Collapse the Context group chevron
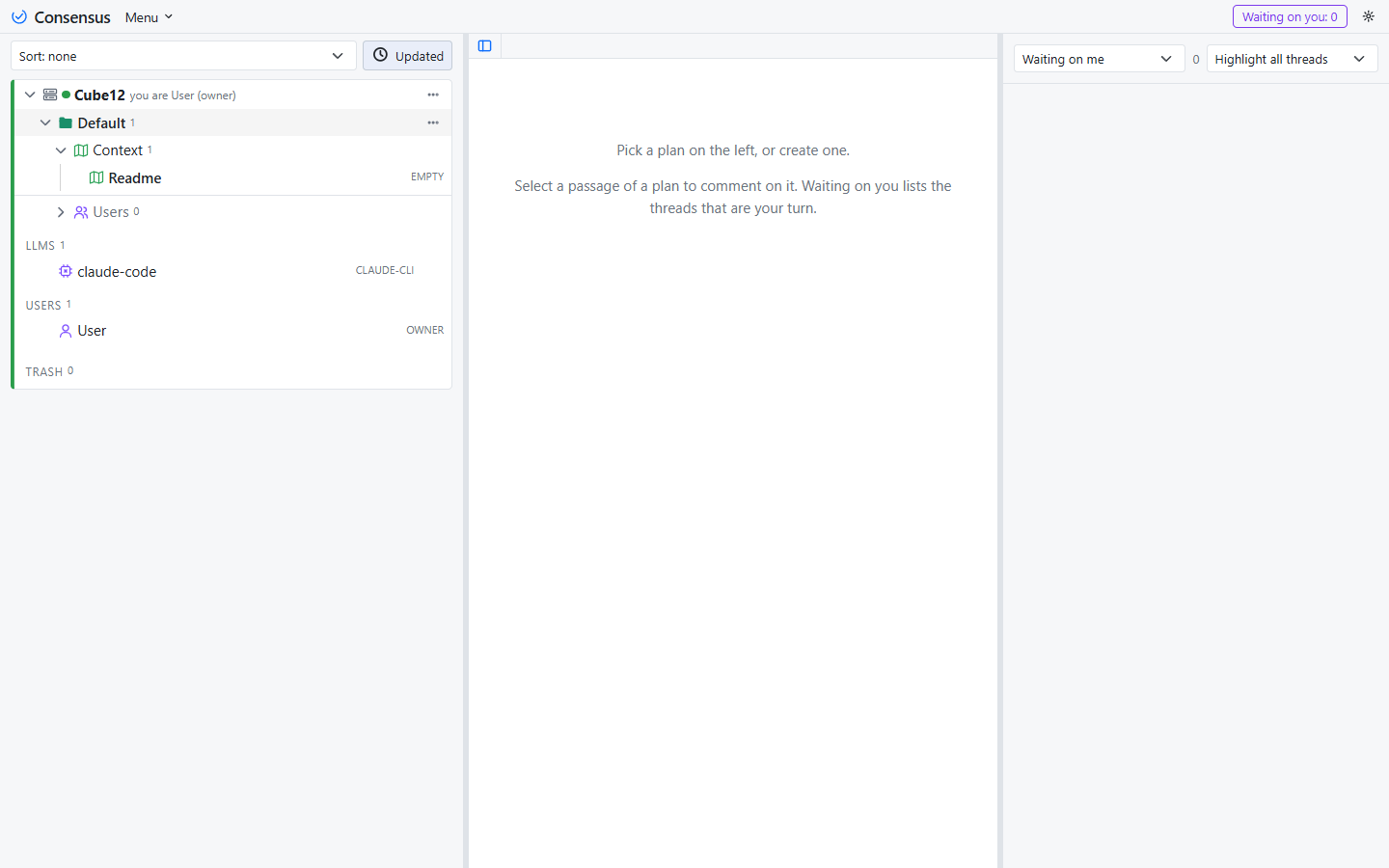 (x=61, y=150)
